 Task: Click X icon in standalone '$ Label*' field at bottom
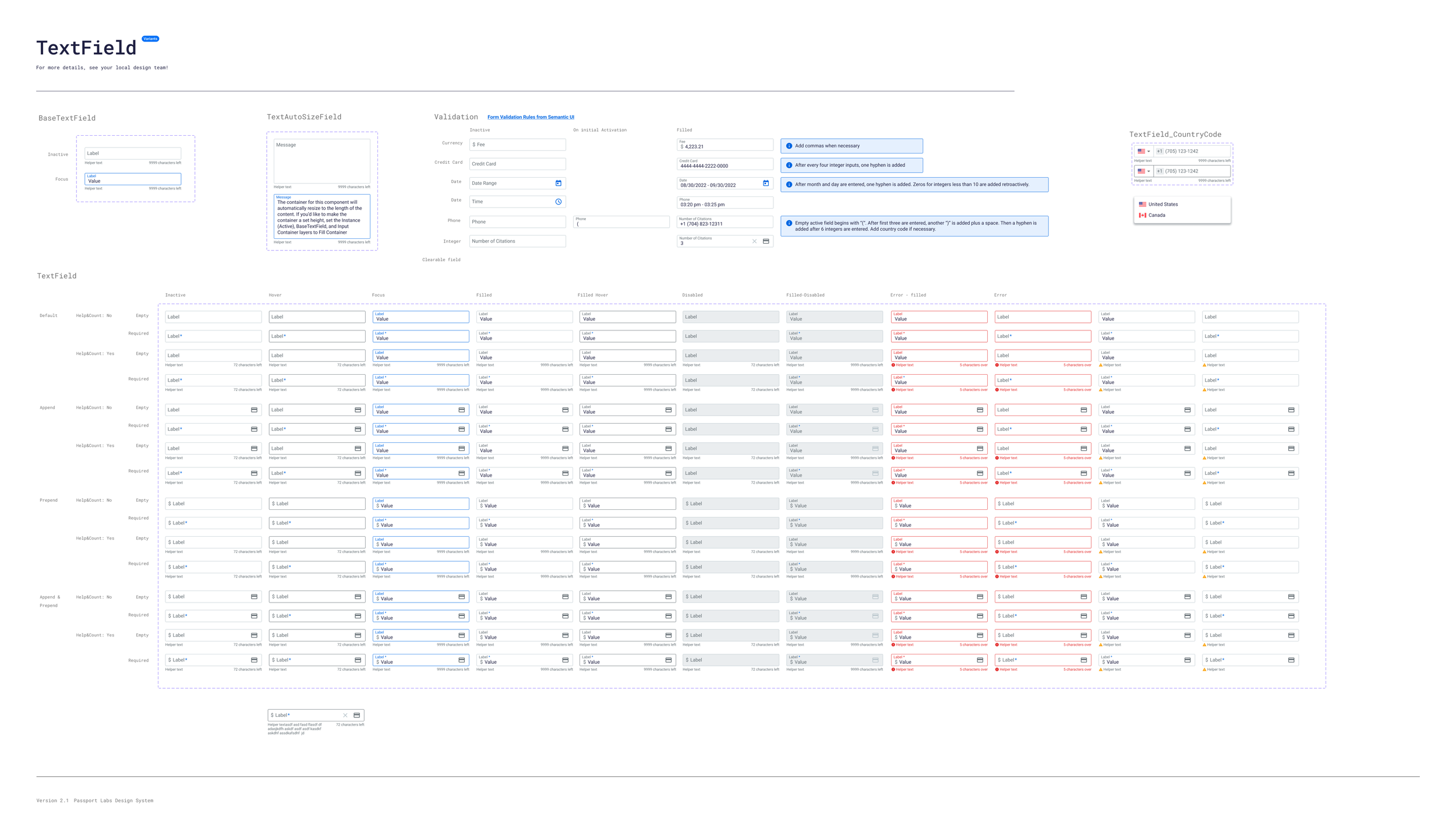(345, 715)
